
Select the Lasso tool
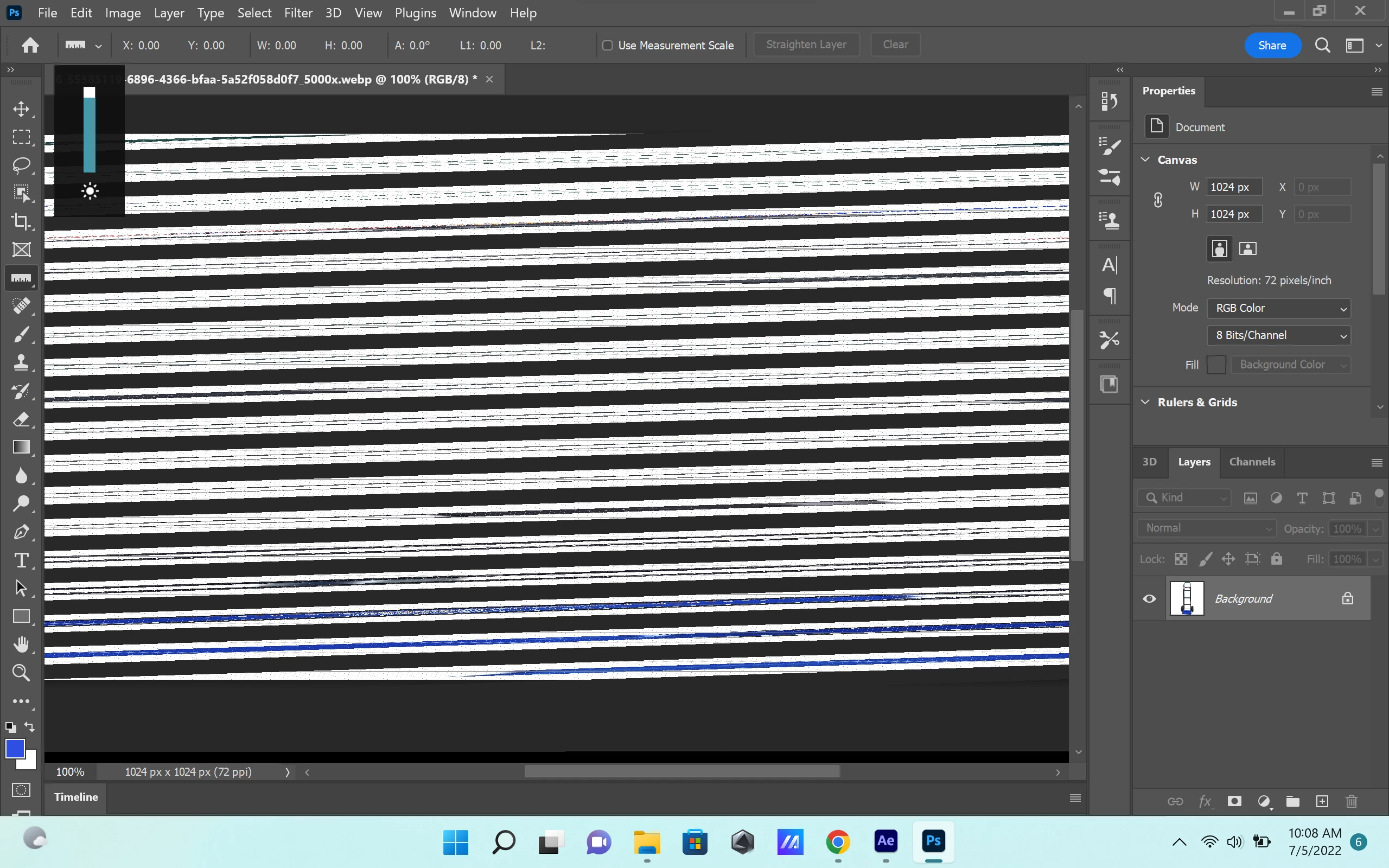[21, 165]
